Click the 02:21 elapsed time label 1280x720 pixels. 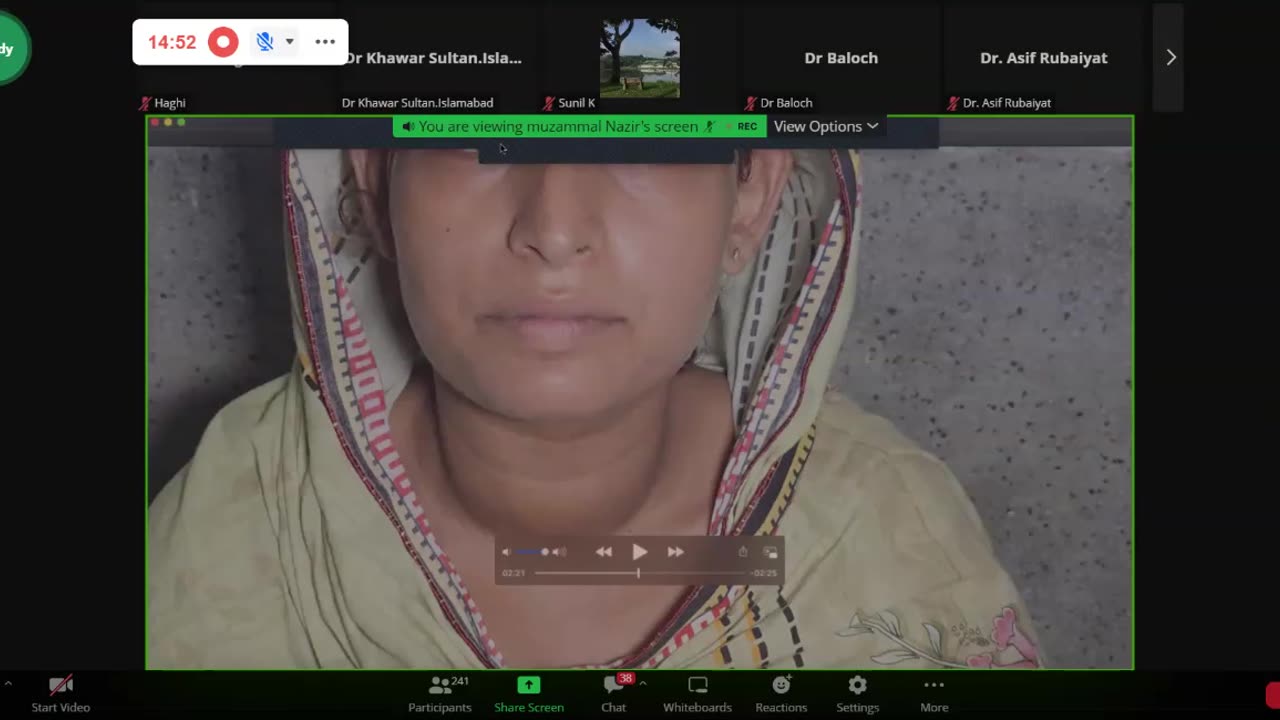513,573
